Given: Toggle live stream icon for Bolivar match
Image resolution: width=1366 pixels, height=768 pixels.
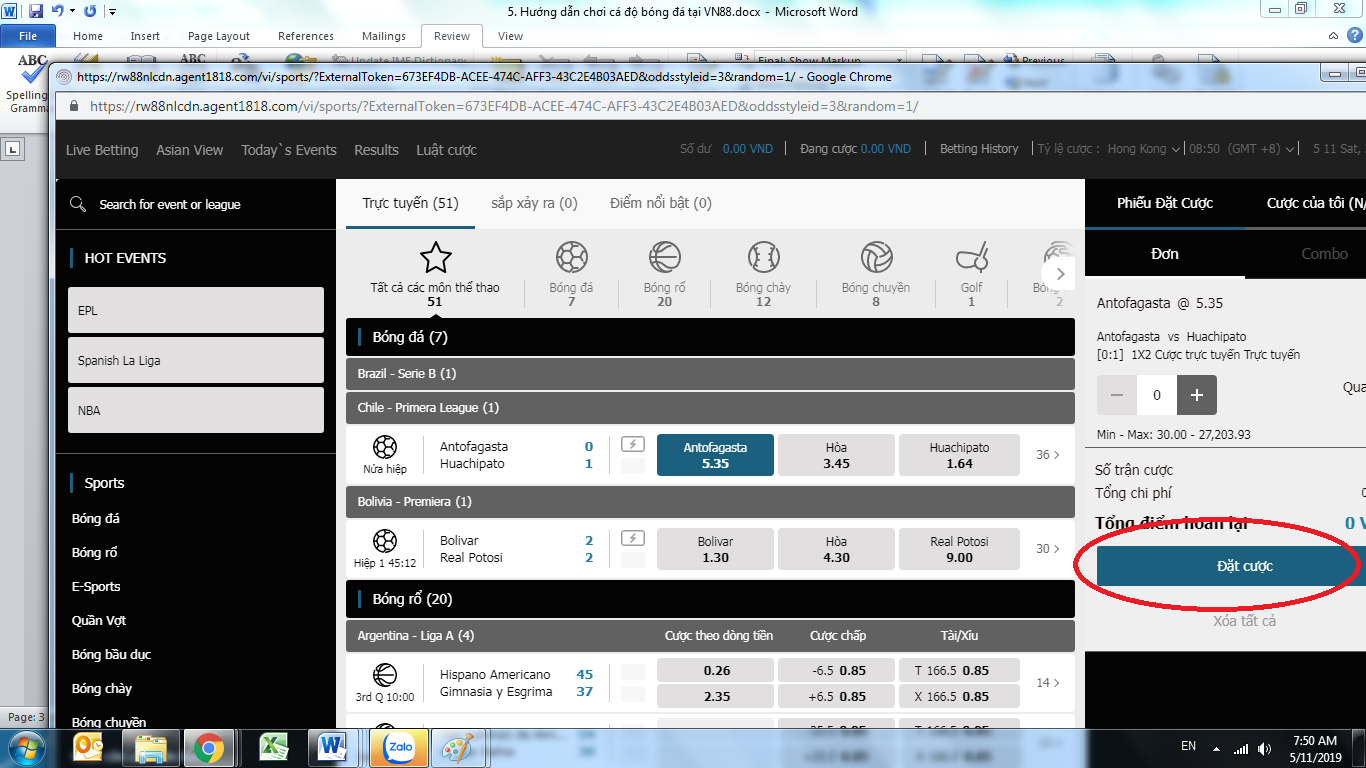Looking at the screenshot, I should click(632, 539).
